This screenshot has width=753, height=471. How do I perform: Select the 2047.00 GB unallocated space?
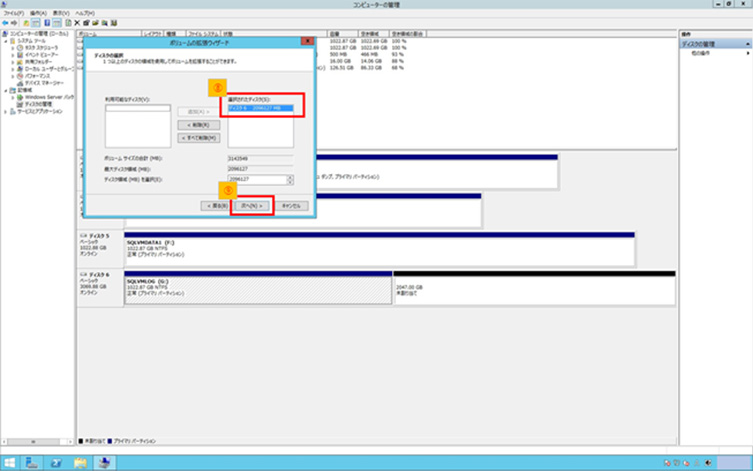click(534, 288)
